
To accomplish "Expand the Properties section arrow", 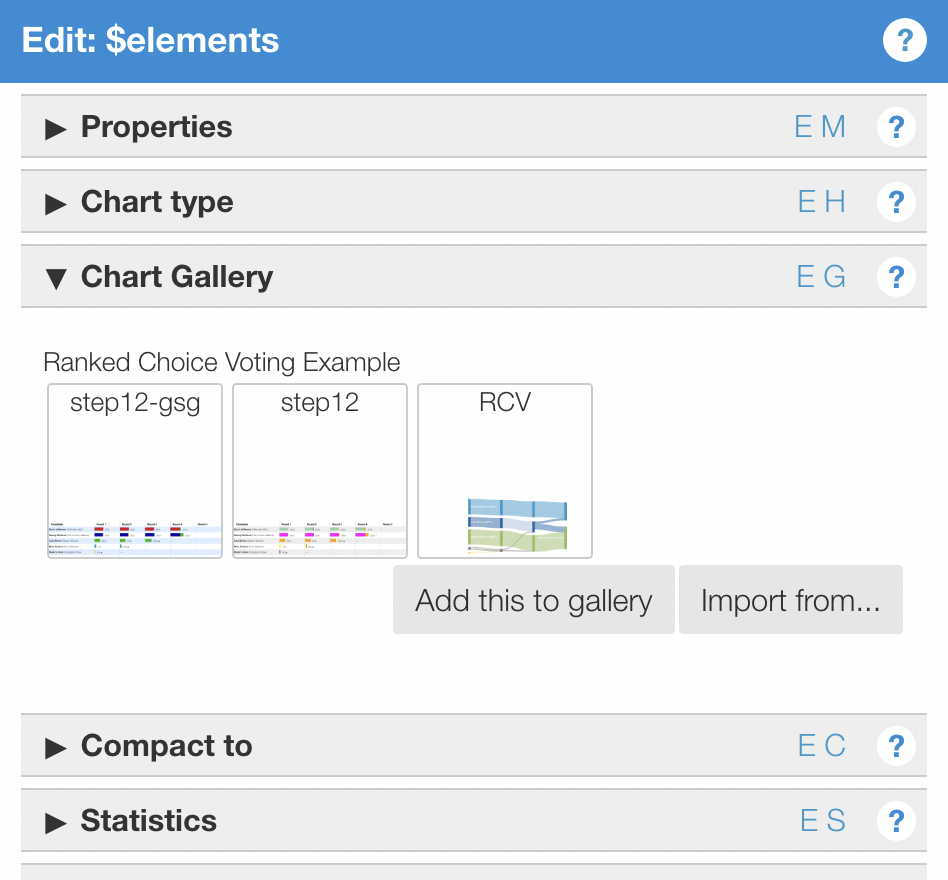I will tap(56, 128).
